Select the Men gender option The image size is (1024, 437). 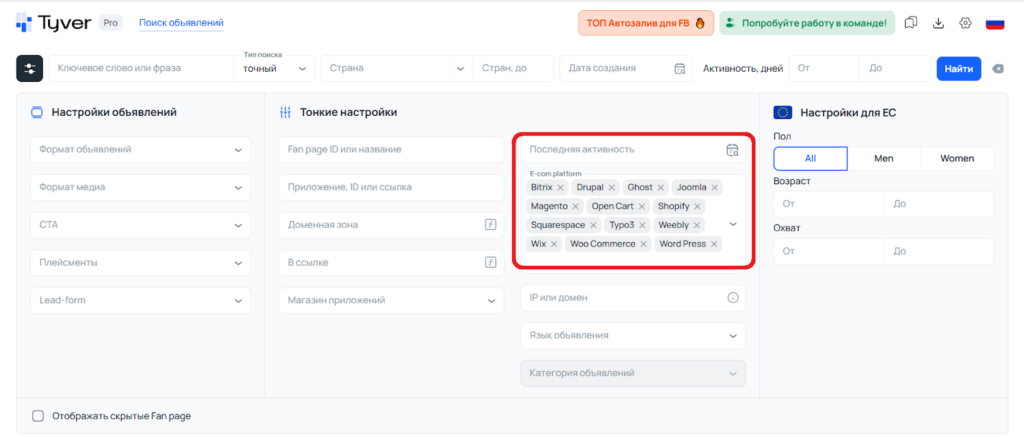(x=883, y=159)
